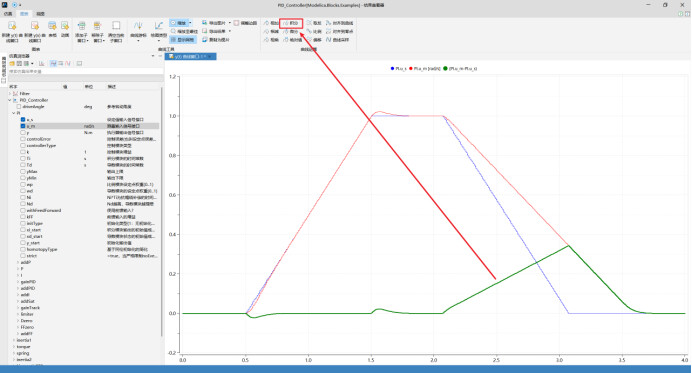The height and width of the screenshot is (373, 692).
Task: Open 绘图类型 plot type dropdown
Action: 158,31
